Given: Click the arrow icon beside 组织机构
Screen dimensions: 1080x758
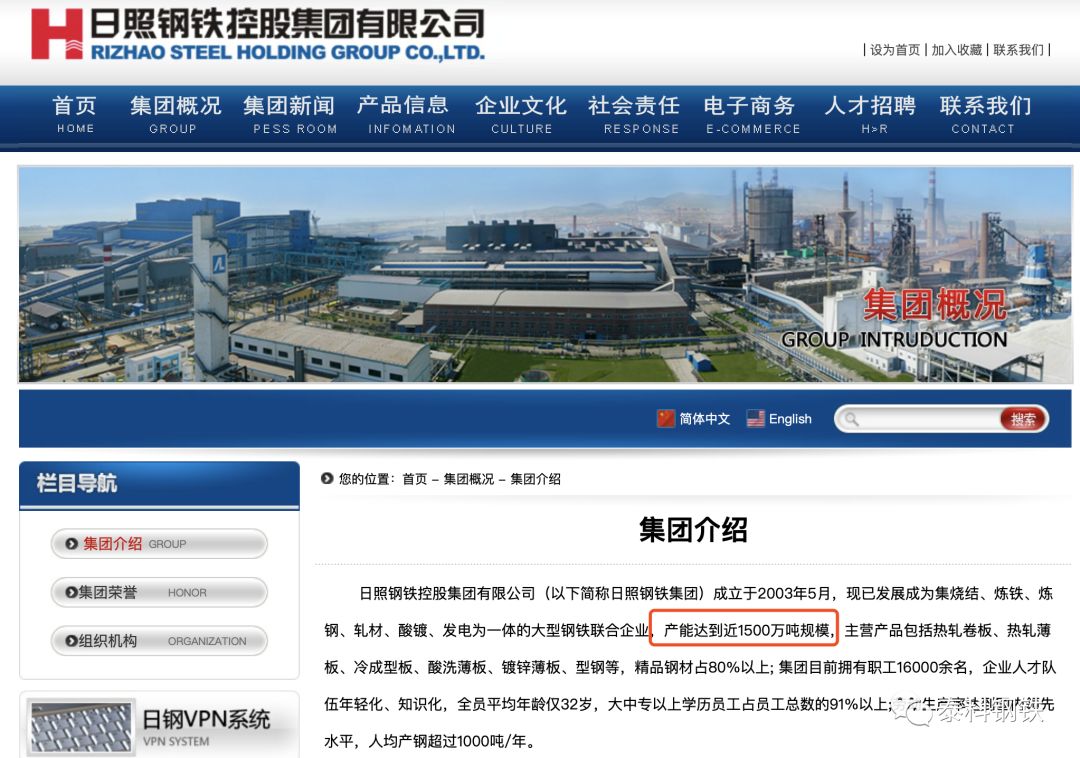Looking at the screenshot, I should pos(72,641).
